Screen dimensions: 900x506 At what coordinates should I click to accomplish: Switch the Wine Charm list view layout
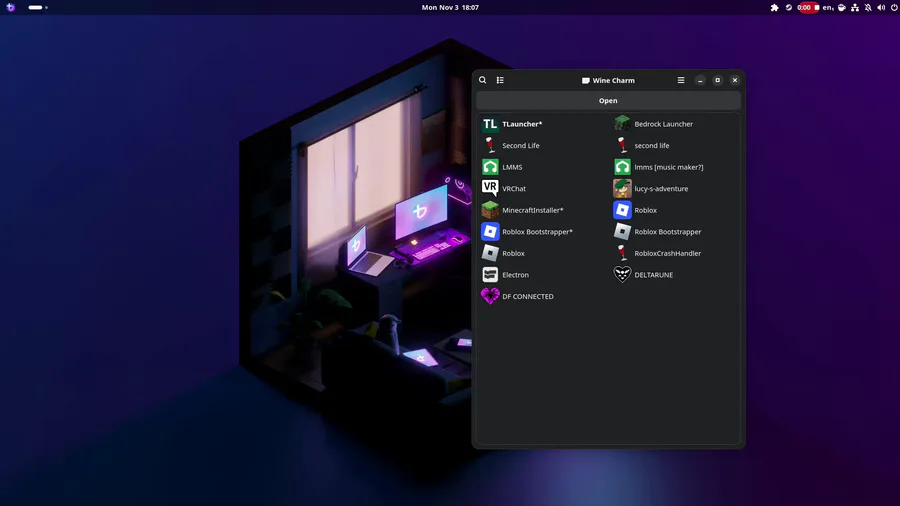500,80
